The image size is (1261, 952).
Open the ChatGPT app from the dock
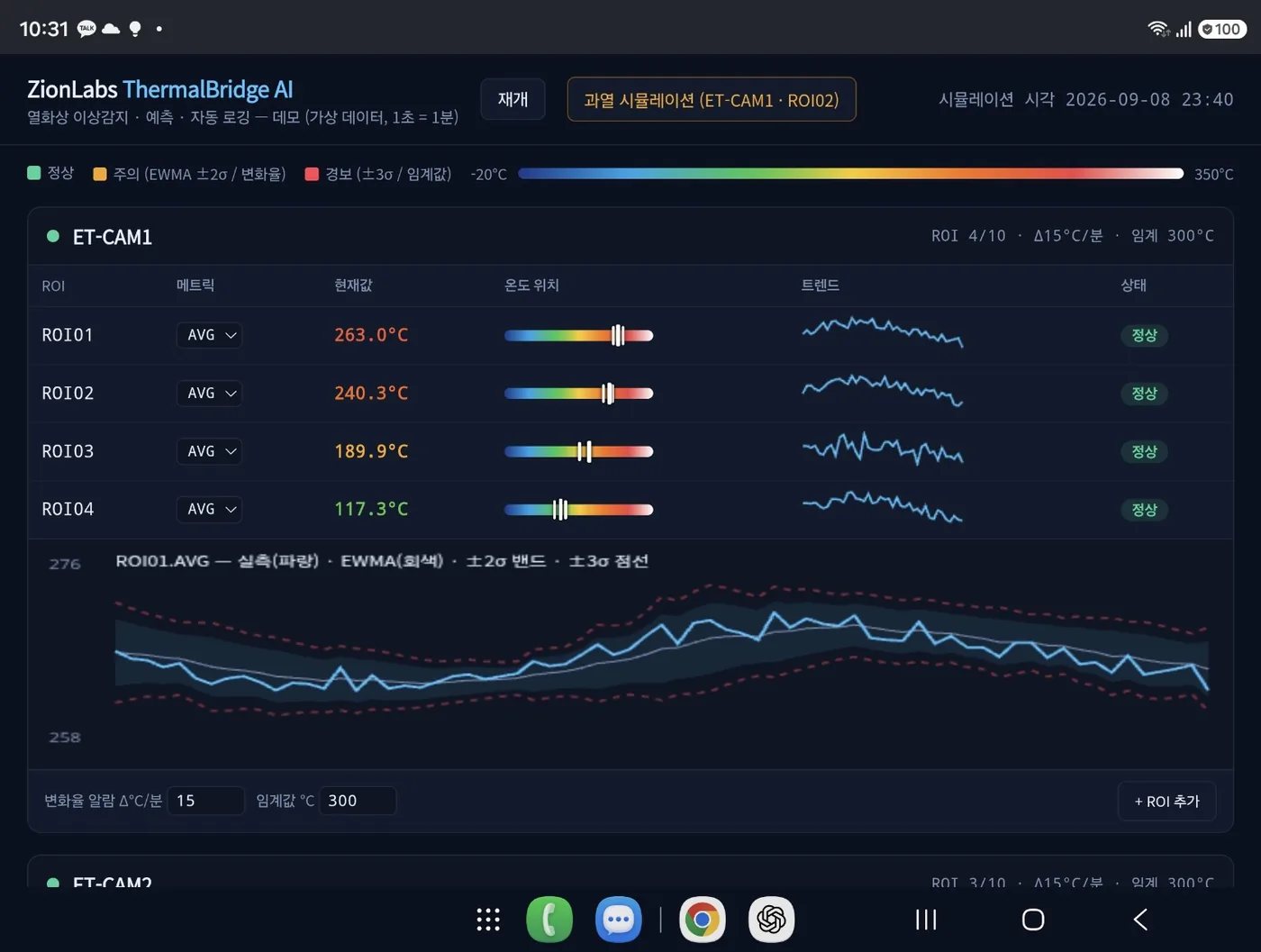[x=771, y=920]
